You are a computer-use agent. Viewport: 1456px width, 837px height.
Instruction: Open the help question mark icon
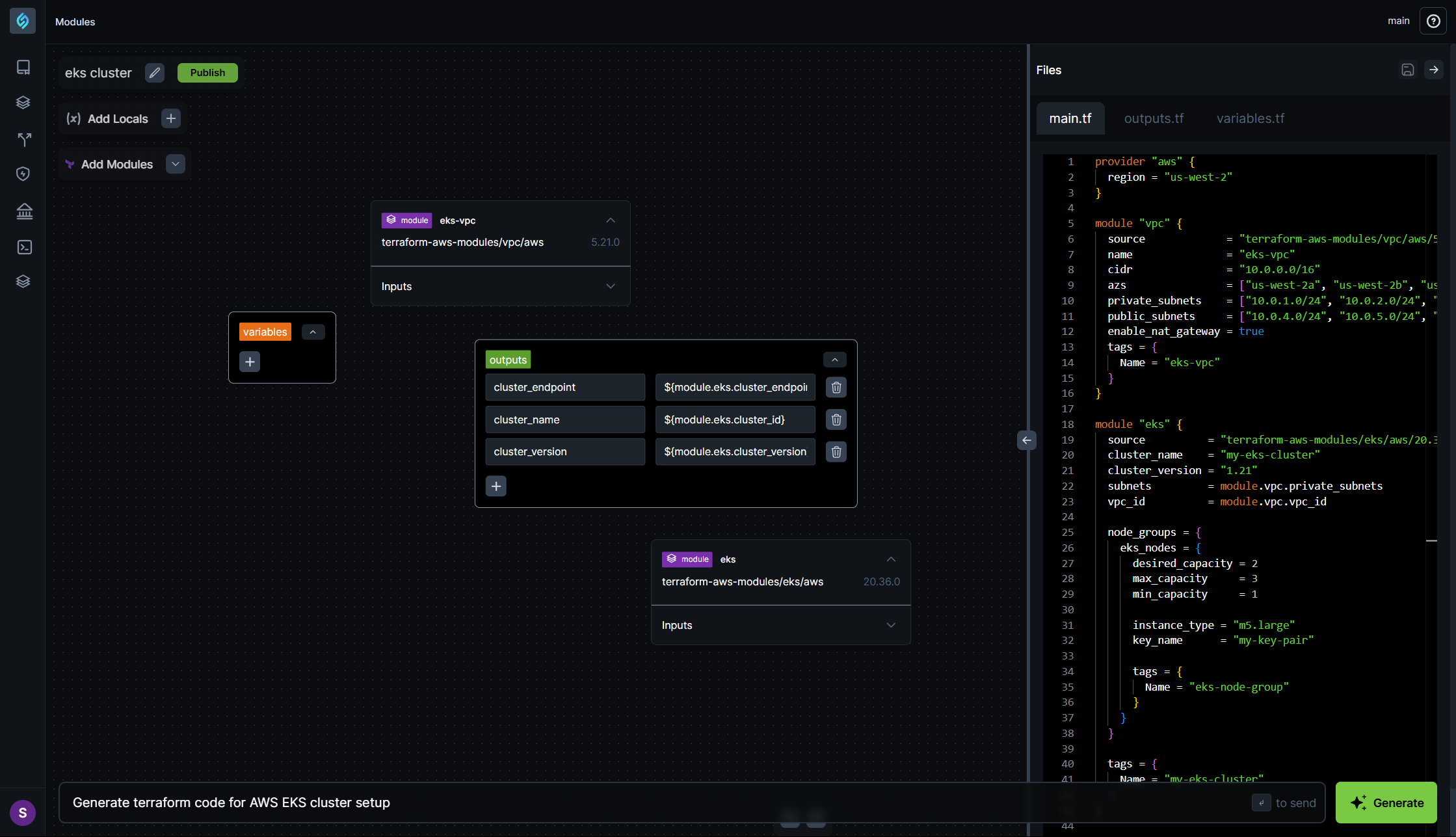1433,21
